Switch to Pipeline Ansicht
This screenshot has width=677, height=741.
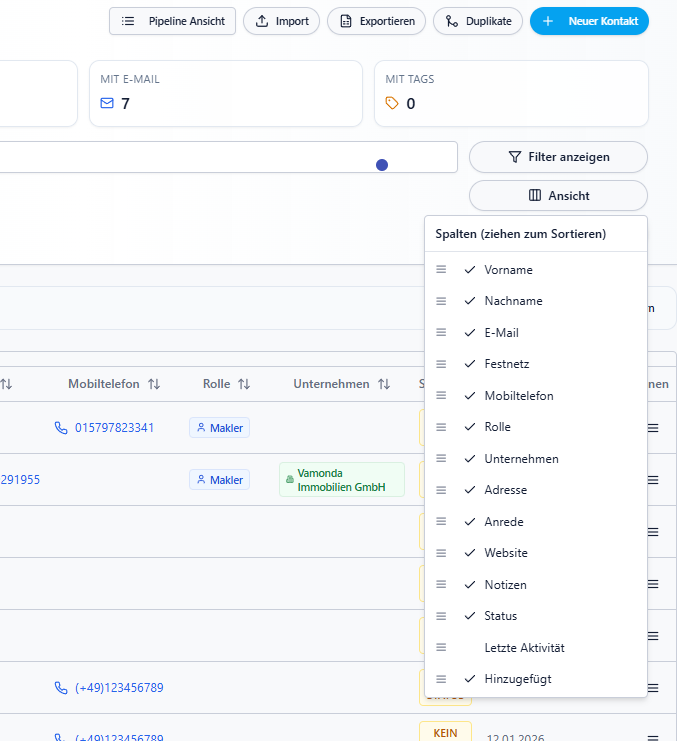click(172, 21)
